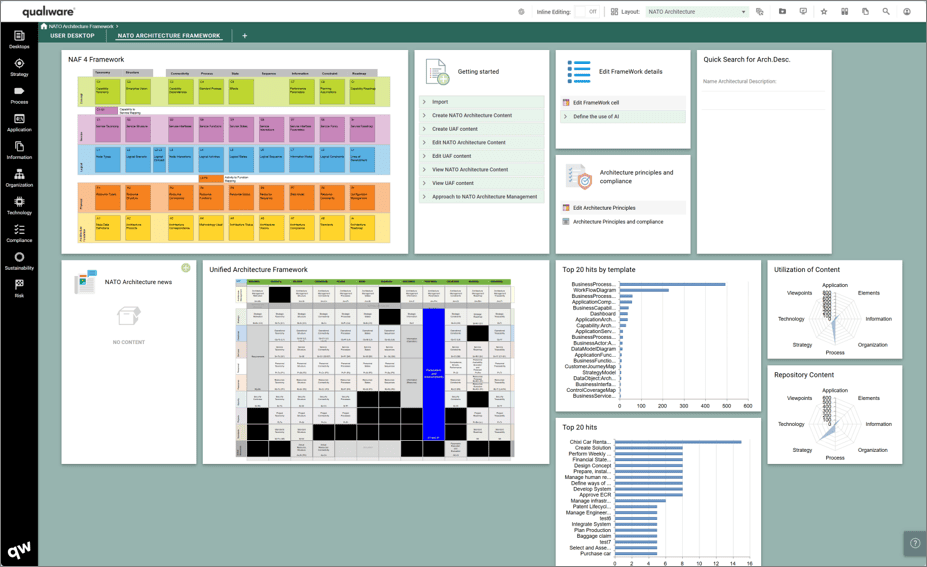Expand the Import item in Getting started
The width and height of the screenshot is (927, 567).
[x=482, y=102]
